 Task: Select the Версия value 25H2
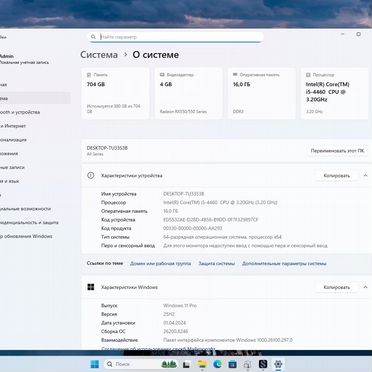click(x=169, y=314)
